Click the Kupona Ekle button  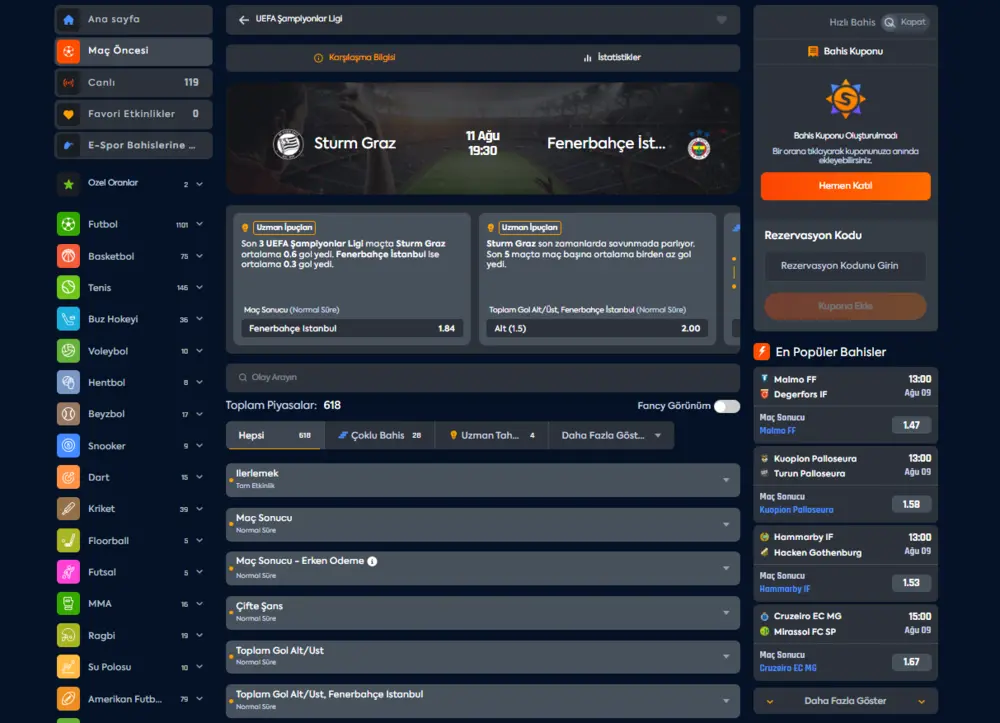pyautogui.click(x=845, y=307)
